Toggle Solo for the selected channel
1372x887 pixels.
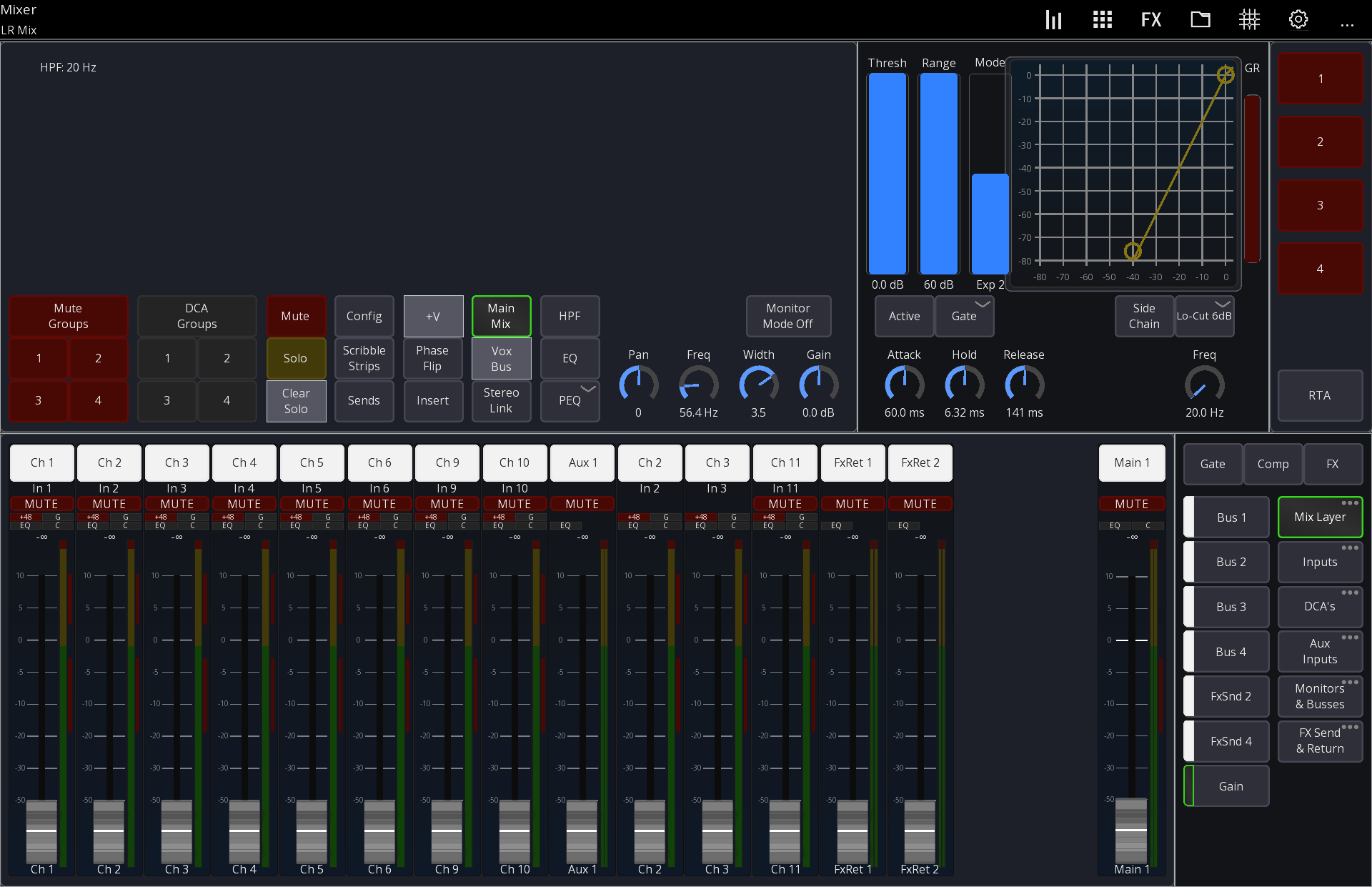tap(295, 358)
